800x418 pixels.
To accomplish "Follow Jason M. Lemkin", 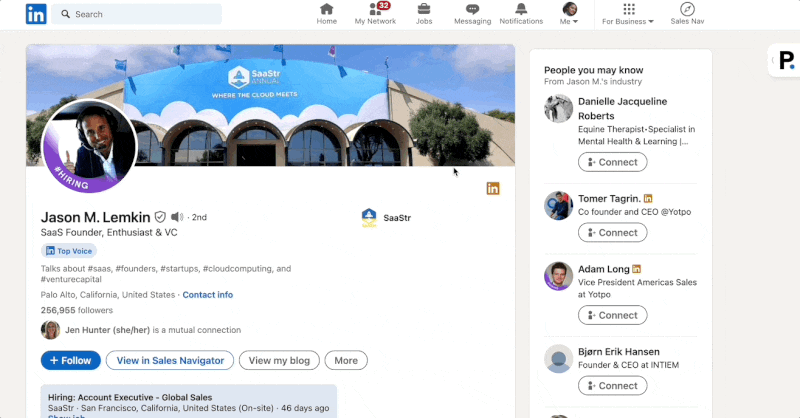I will [71, 361].
